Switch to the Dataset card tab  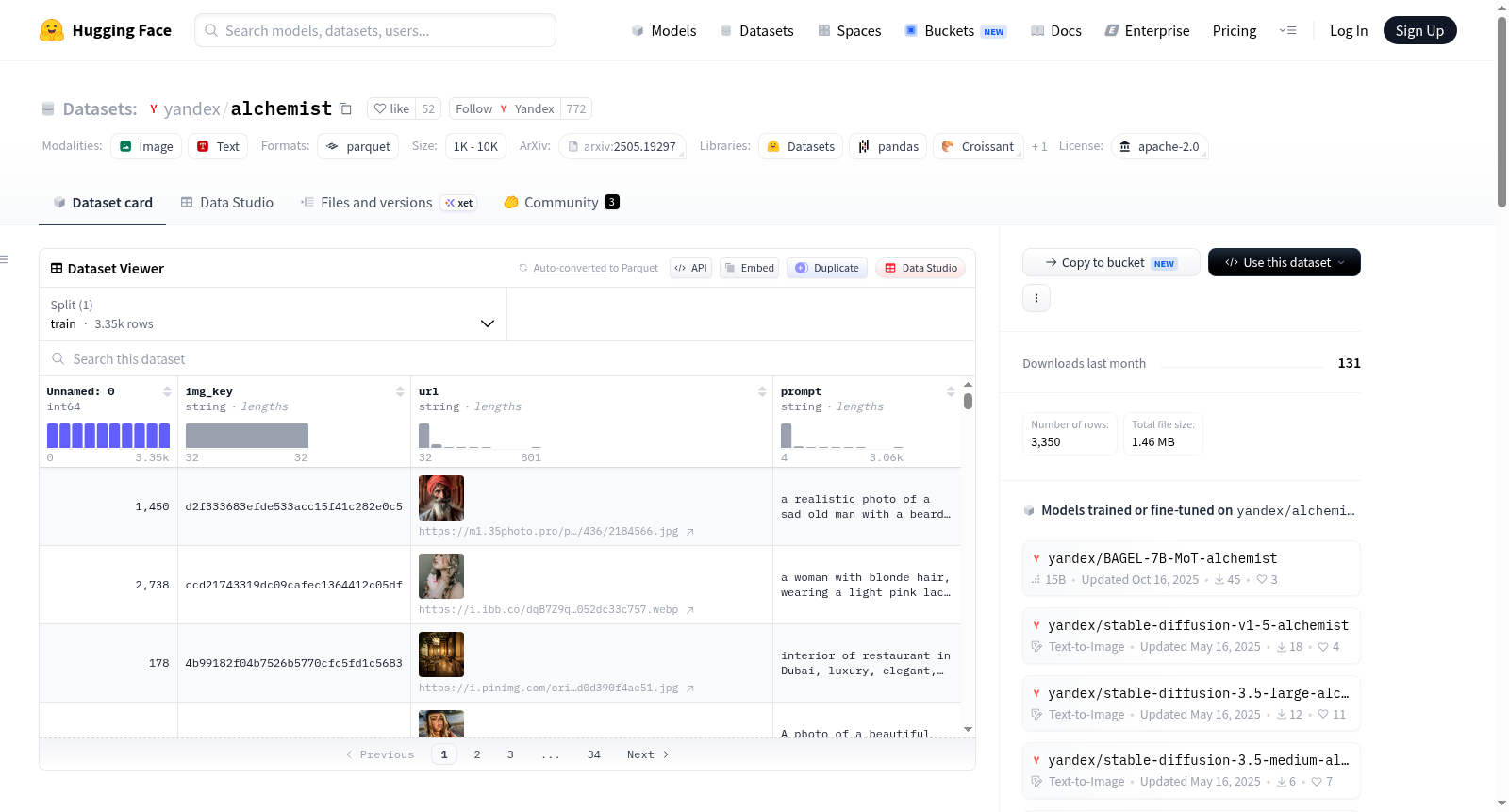click(102, 202)
